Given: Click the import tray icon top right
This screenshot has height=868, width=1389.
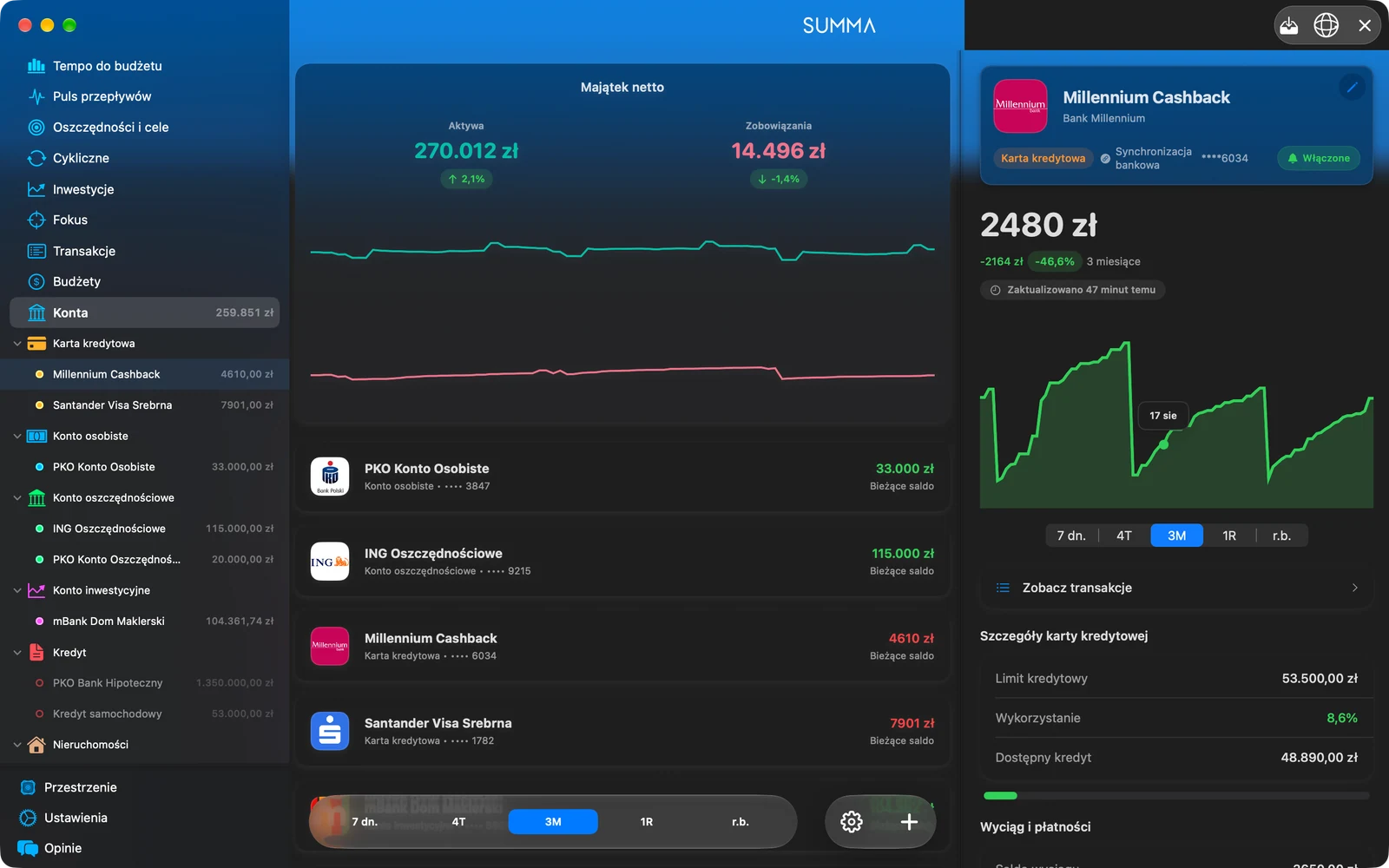Looking at the screenshot, I should (1289, 25).
